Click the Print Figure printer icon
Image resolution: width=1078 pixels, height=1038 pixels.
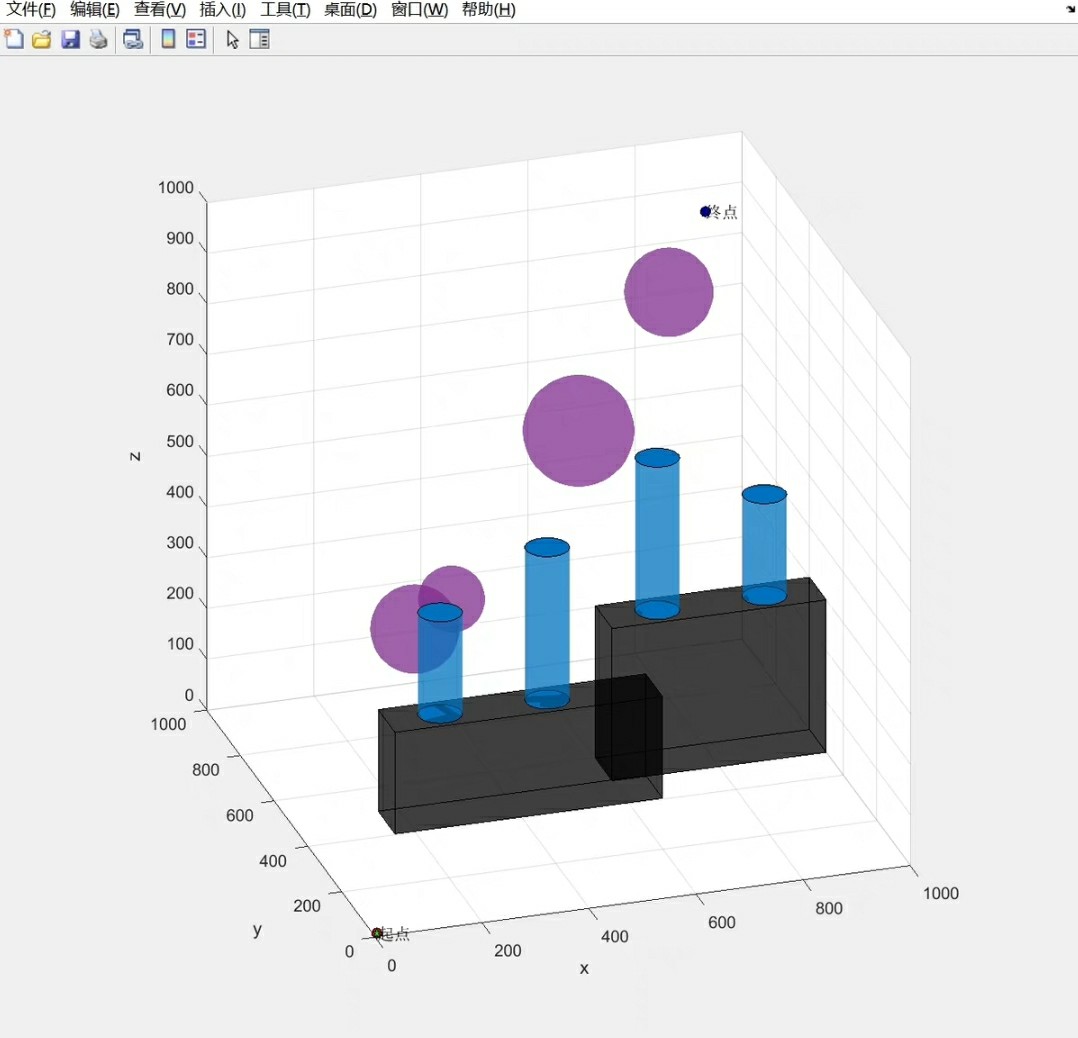tap(98, 39)
